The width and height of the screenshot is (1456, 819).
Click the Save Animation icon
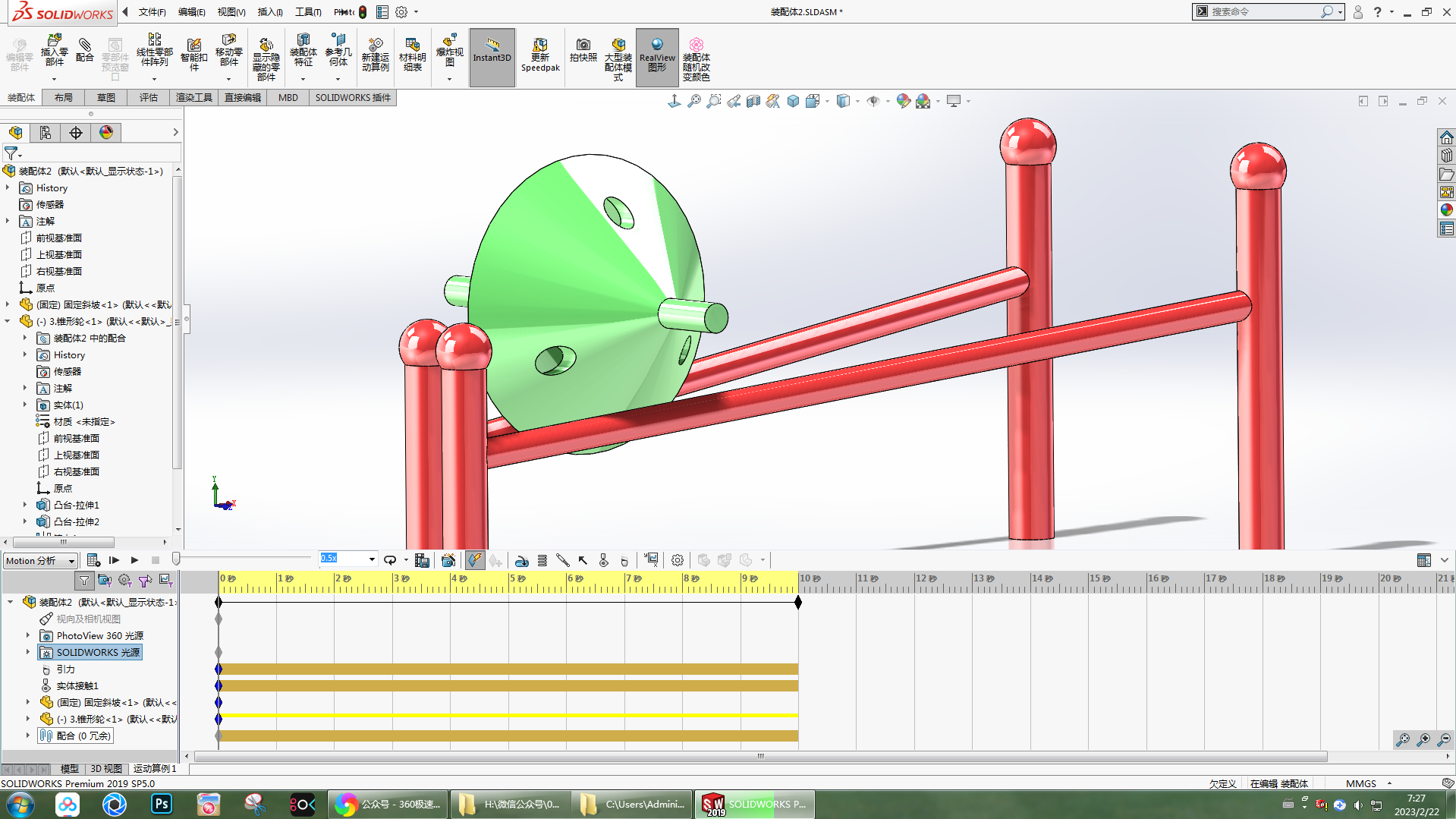coord(423,560)
